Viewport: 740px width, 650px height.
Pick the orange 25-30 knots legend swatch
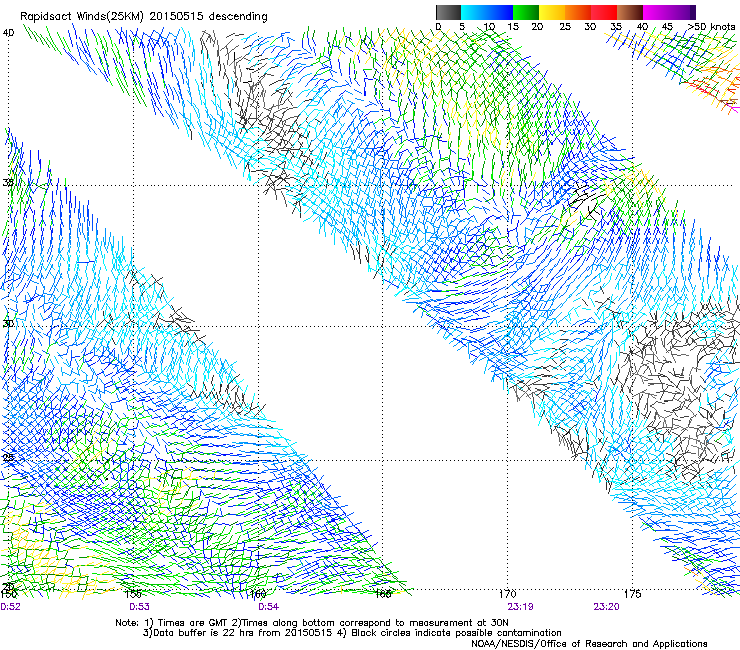coord(578,12)
